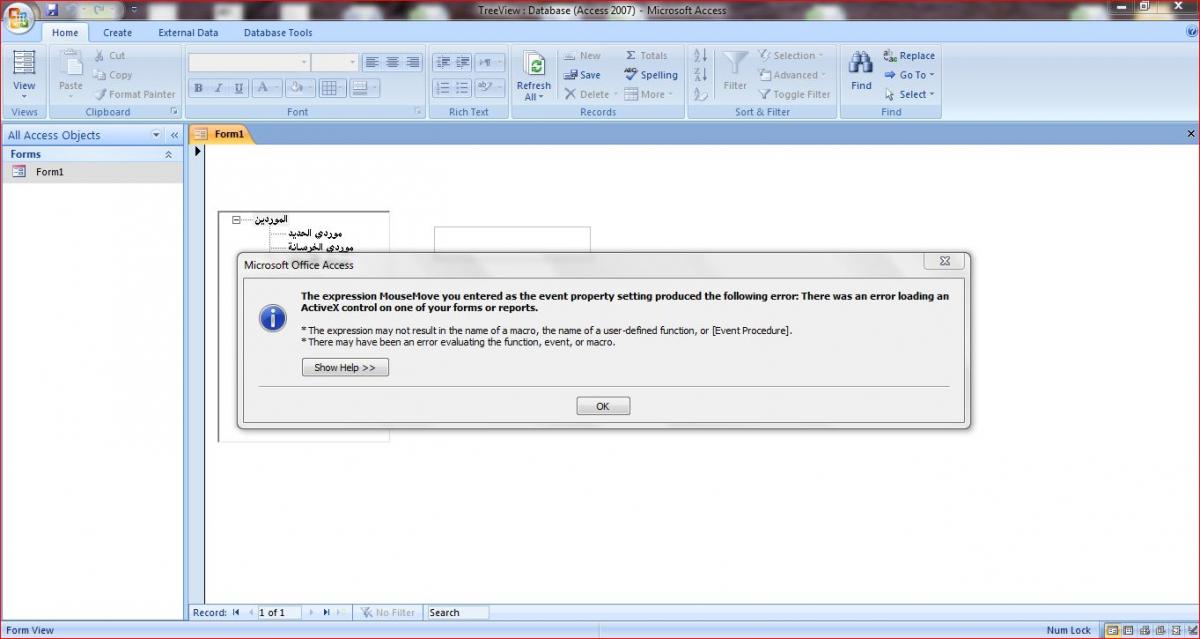
Task: Click the Numbering list icon in Rich Text
Action: [x=443, y=88]
